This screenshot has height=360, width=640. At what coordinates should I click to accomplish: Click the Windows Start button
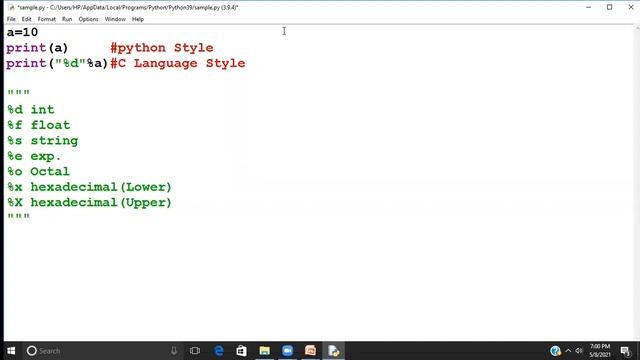(x=11, y=351)
